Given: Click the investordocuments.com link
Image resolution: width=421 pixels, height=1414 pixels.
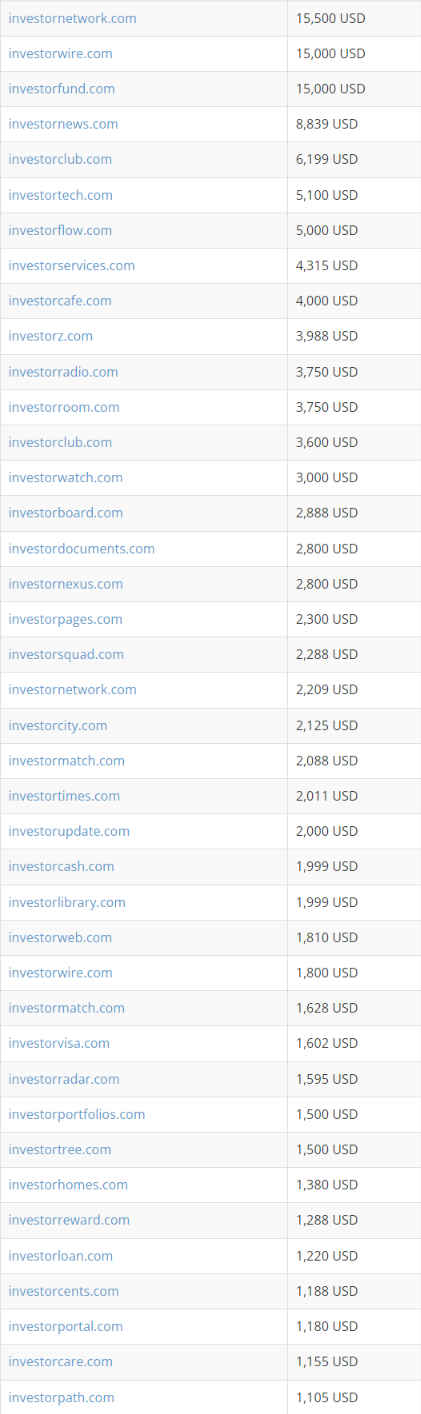Looking at the screenshot, I should tap(81, 549).
